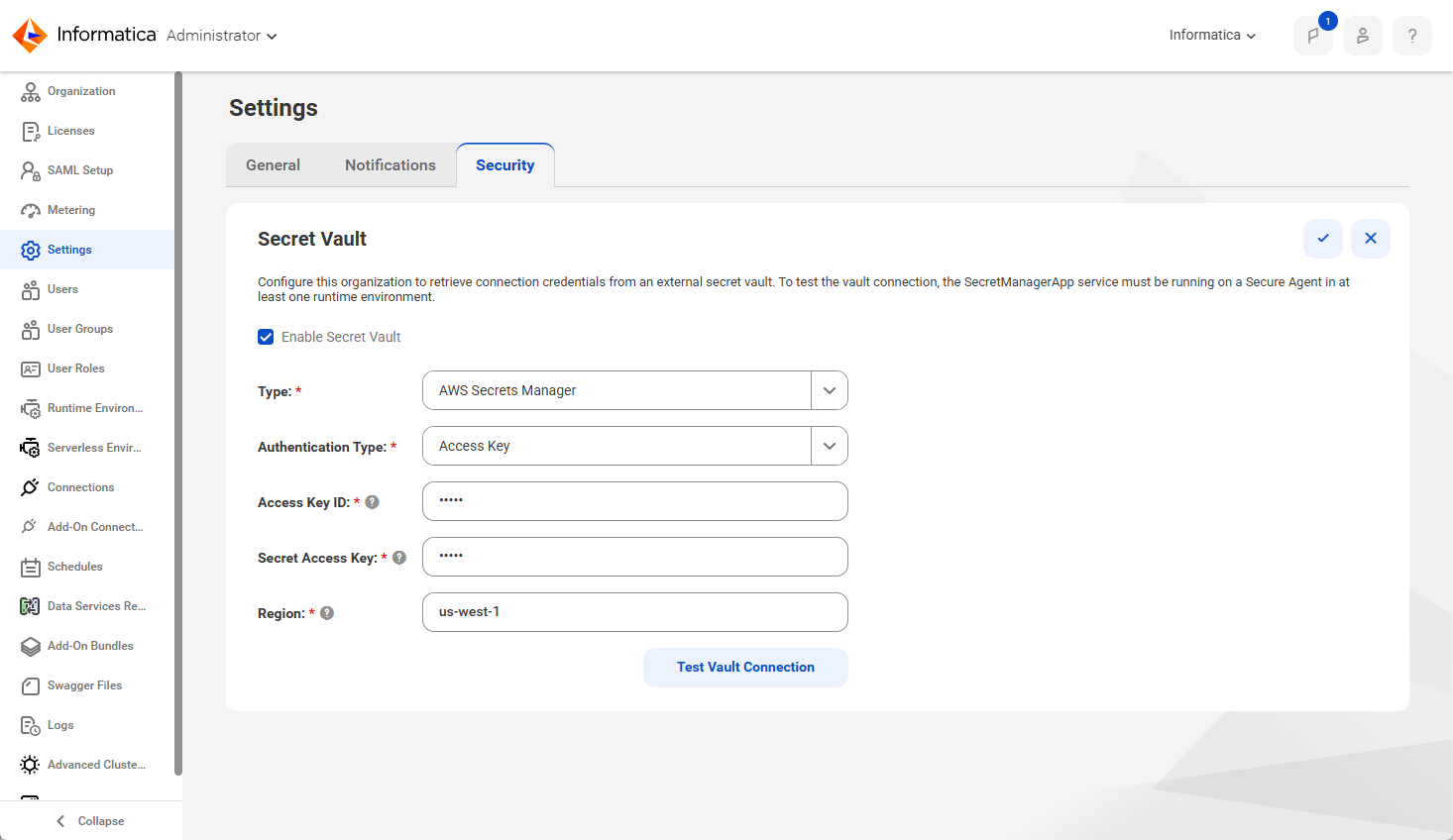Screen dimensions: 1453x840
Task: Open User Groups page label
Action: (80, 329)
